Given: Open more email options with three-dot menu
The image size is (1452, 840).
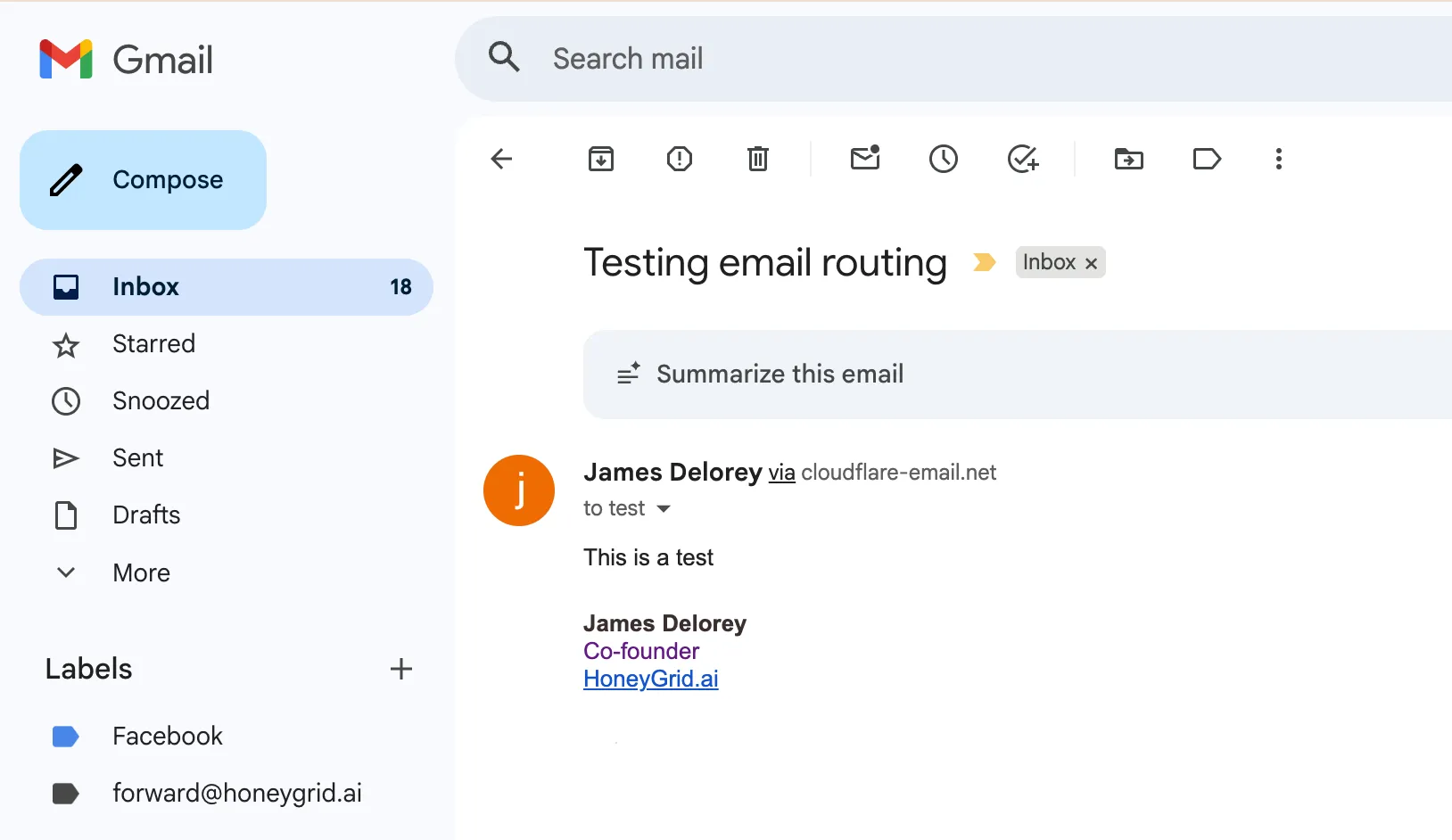Looking at the screenshot, I should (x=1279, y=159).
